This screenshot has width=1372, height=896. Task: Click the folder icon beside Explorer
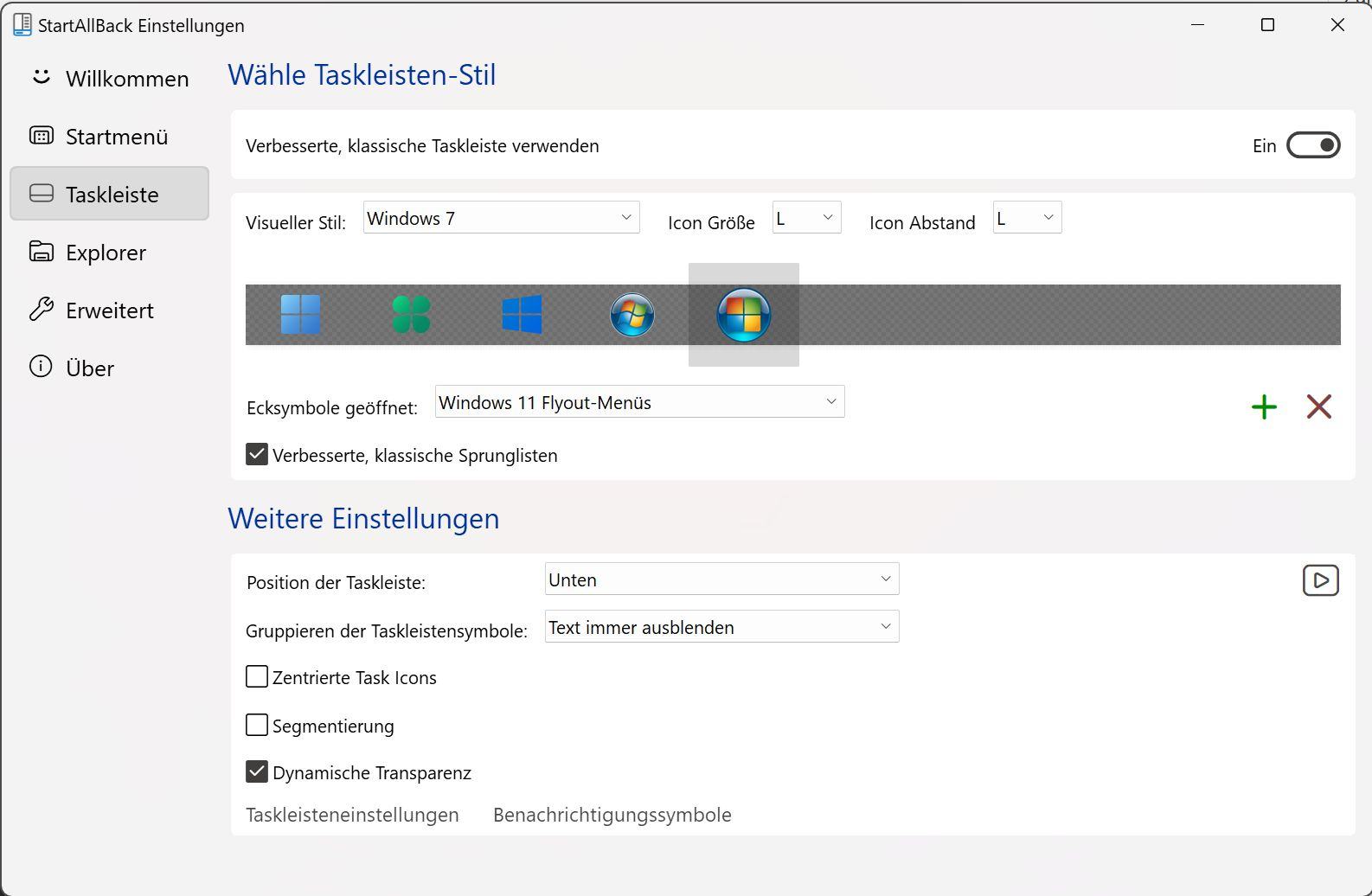pyautogui.click(x=41, y=252)
